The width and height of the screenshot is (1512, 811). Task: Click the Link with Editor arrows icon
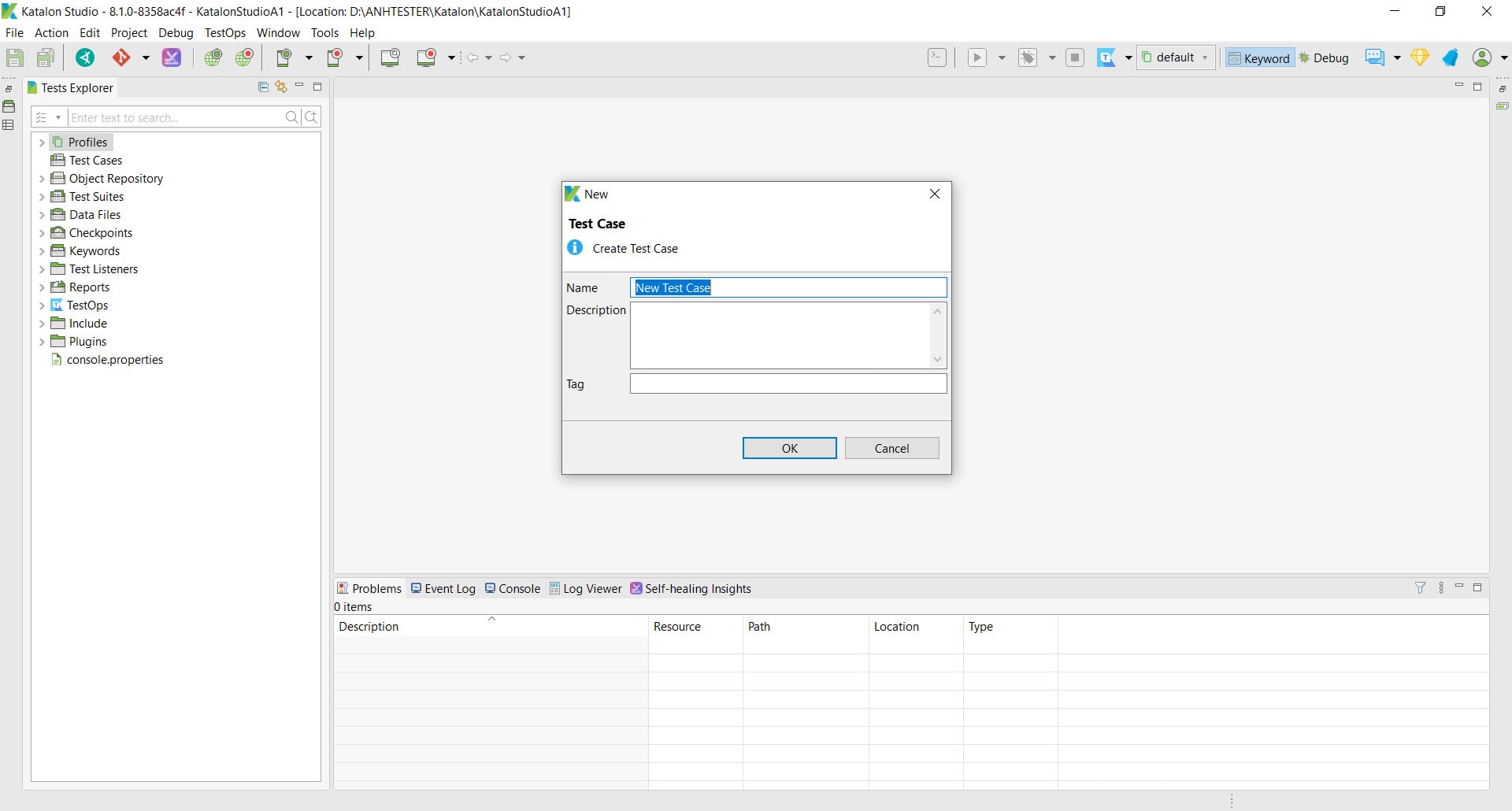pyautogui.click(x=281, y=87)
